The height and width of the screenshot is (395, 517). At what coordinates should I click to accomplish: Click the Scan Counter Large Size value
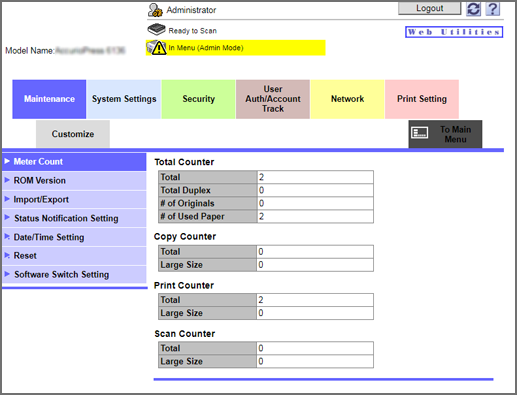coord(315,361)
